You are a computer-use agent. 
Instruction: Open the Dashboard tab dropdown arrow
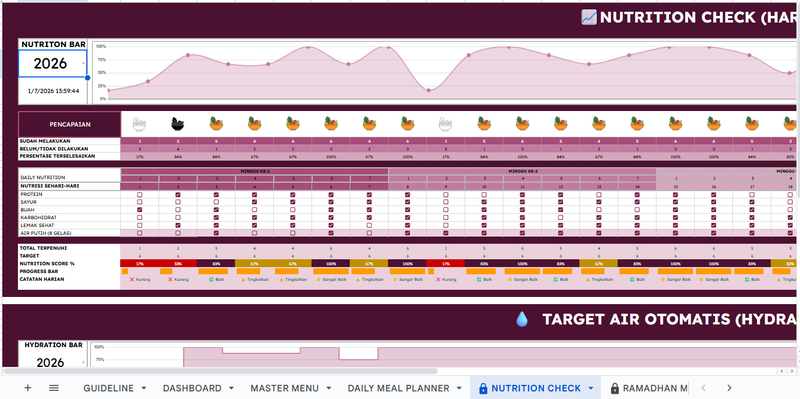click(232, 388)
